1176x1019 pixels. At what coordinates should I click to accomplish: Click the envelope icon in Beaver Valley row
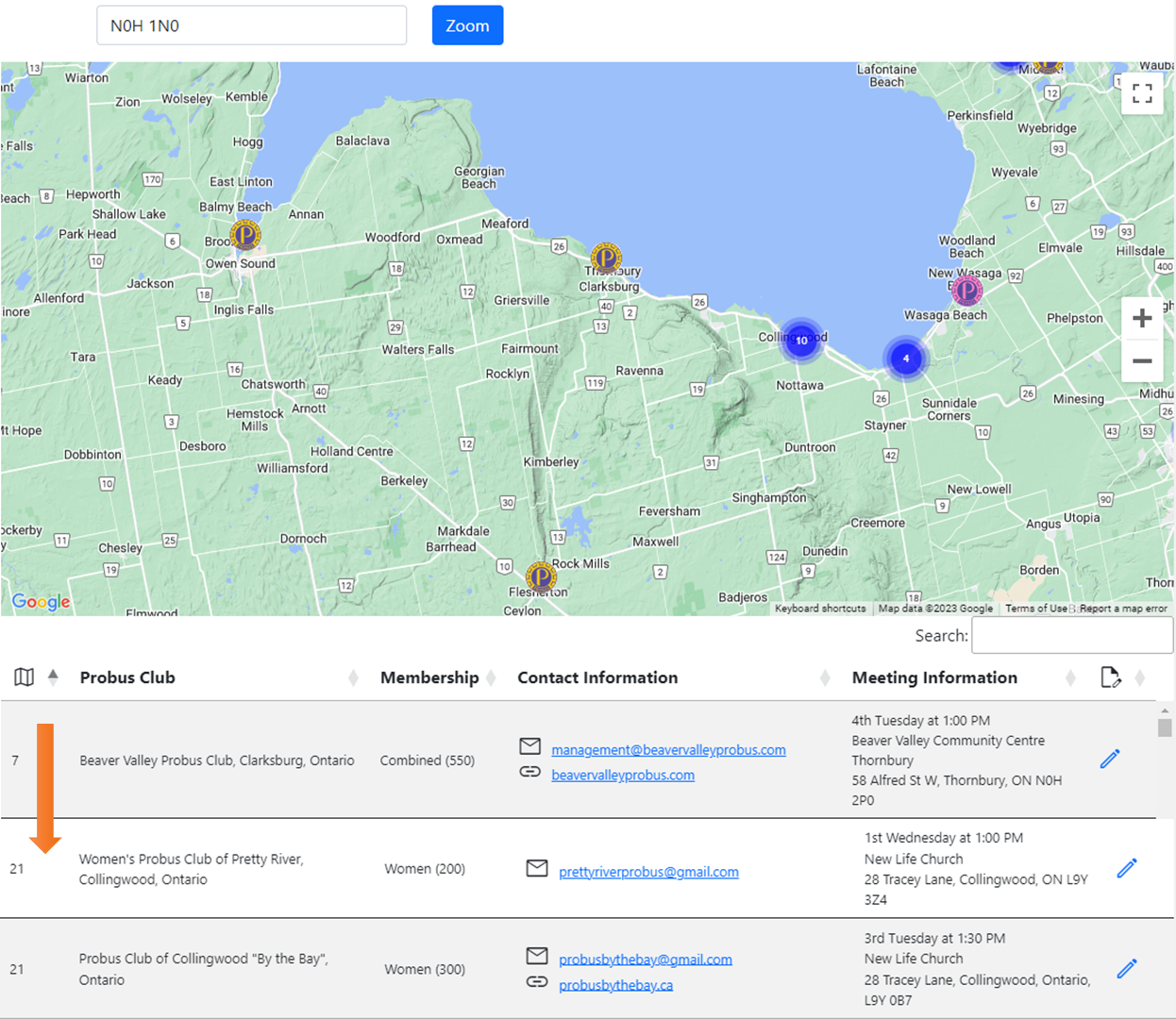coord(530,746)
